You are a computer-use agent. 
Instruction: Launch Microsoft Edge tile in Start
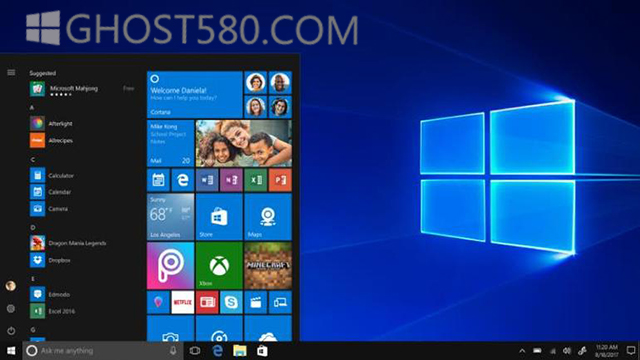pos(182,180)
